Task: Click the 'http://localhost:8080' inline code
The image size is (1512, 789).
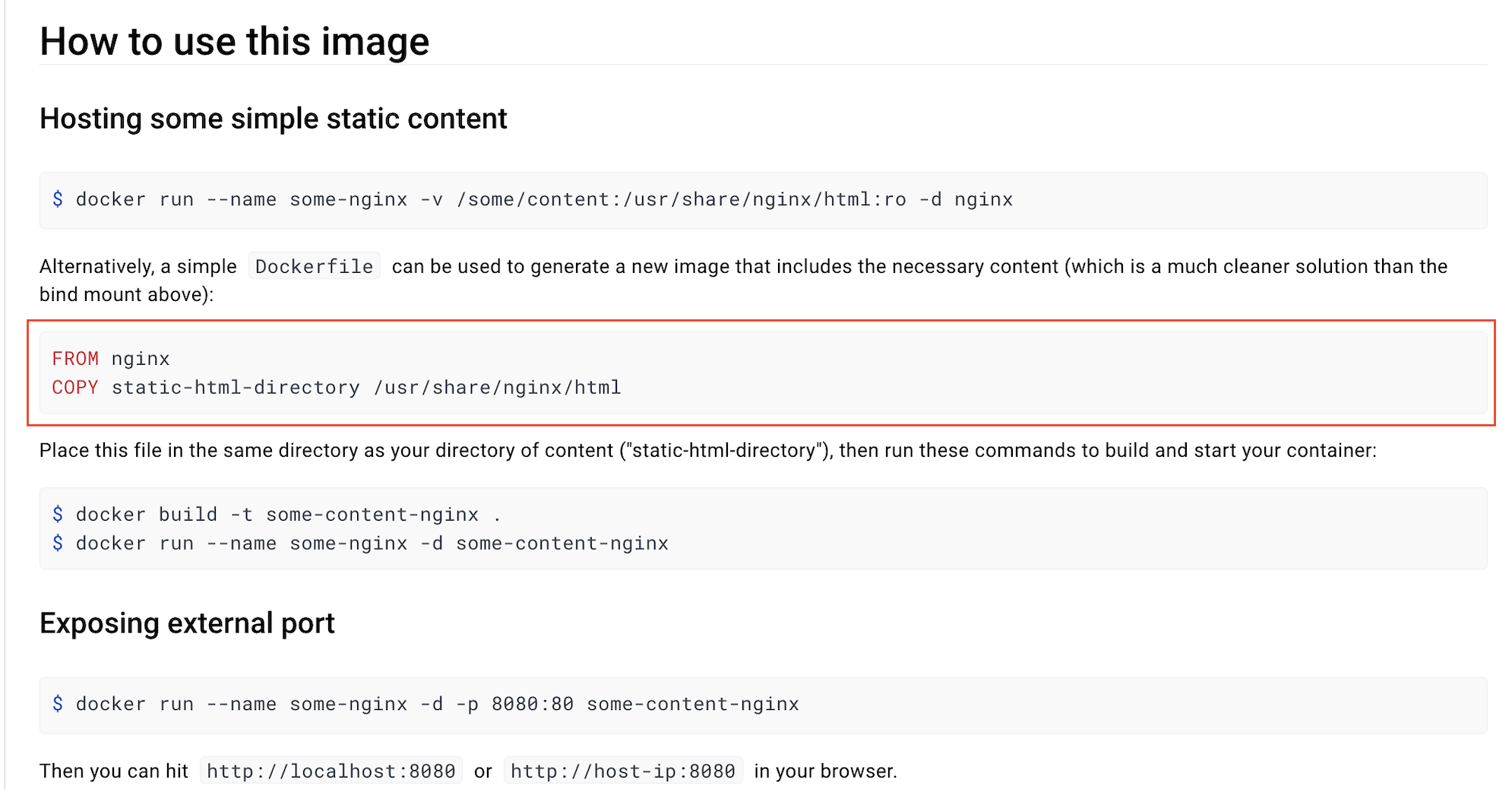Action: coord(331,771)
